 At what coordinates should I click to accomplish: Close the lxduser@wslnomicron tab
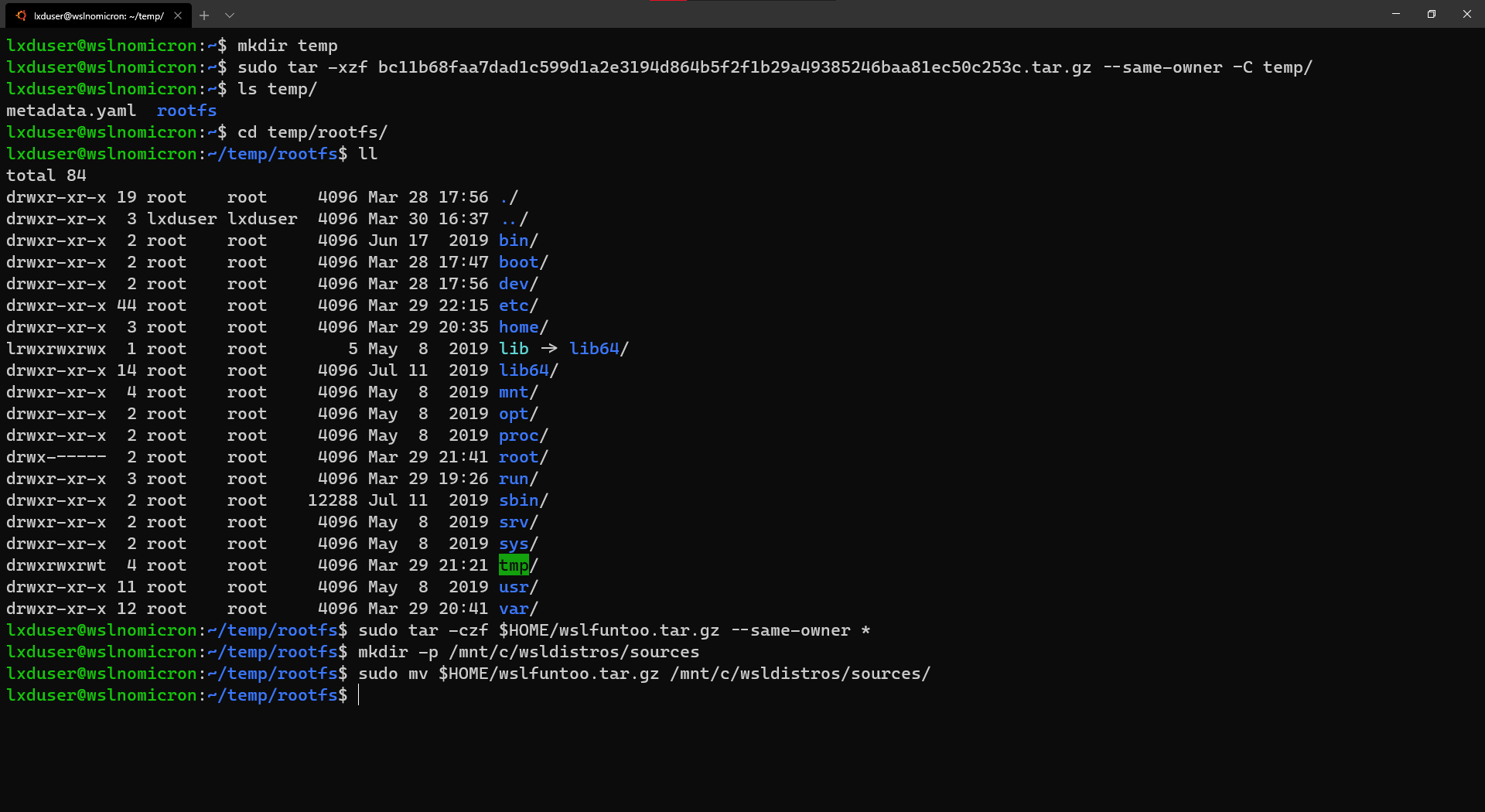coord(178,15)
